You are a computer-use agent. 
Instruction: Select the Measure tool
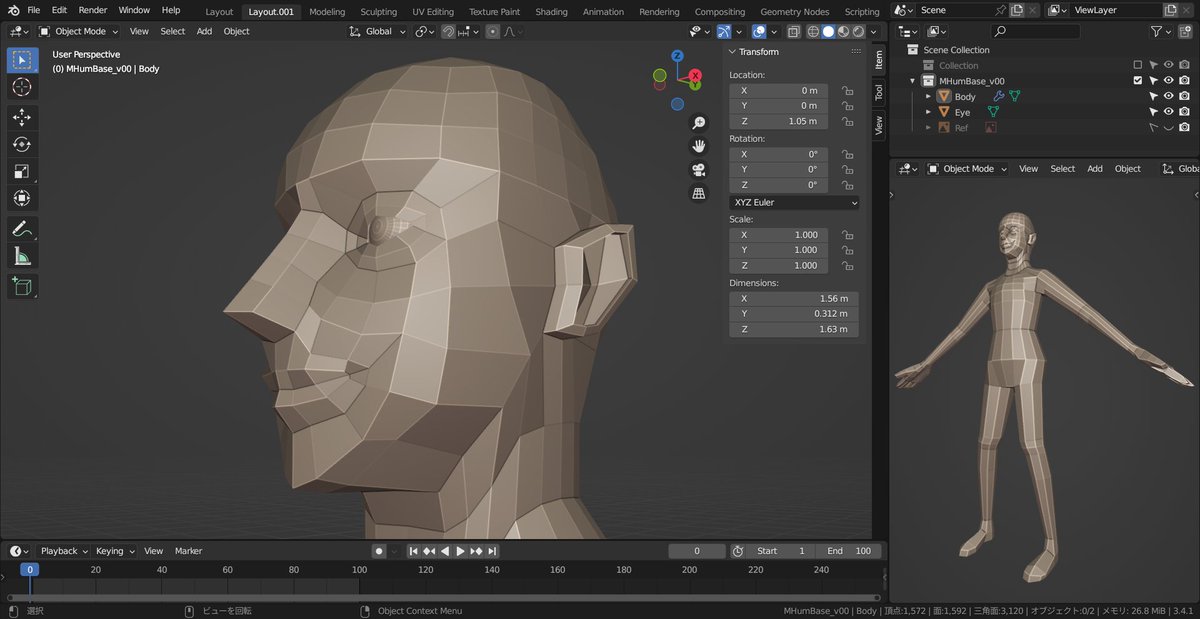22,257
